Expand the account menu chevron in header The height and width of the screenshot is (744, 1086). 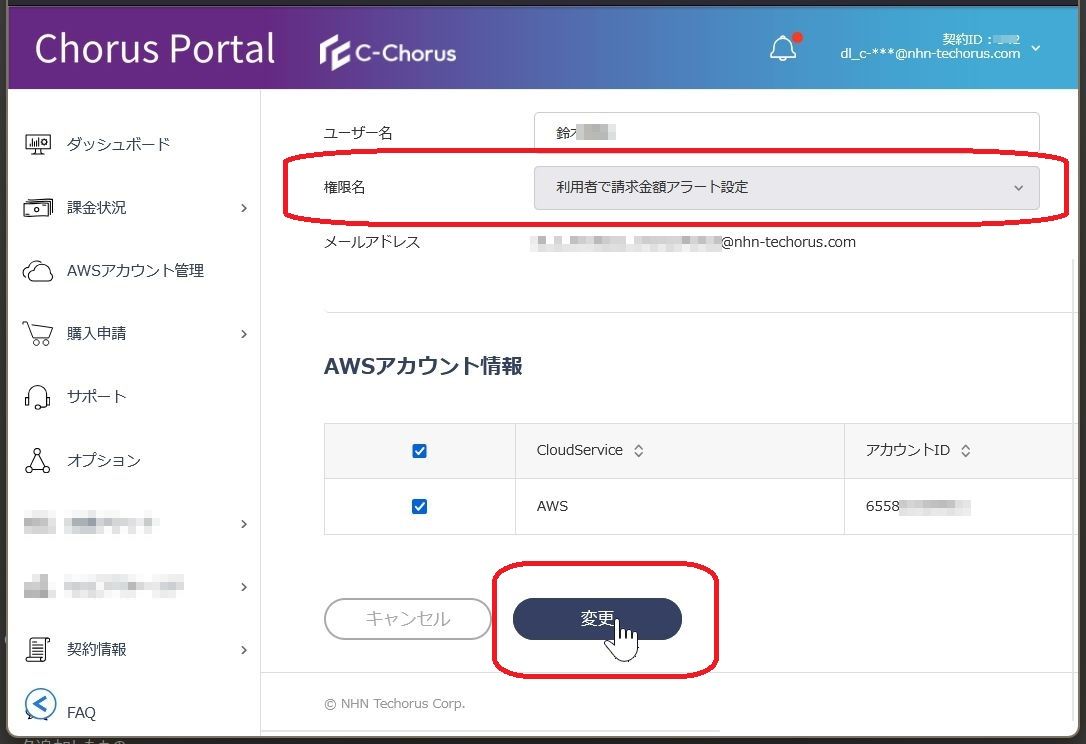(x=1035, y=48)
